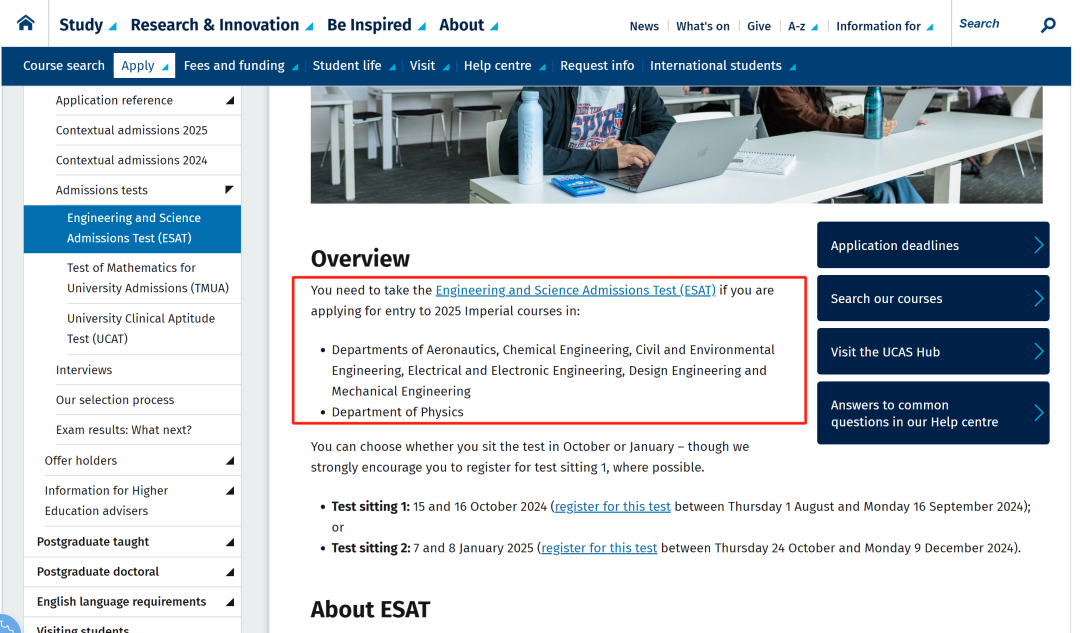This screenshot has width=1080, height=633.
Task: Expand the English language requirements arrow
Action: point(230,602)
